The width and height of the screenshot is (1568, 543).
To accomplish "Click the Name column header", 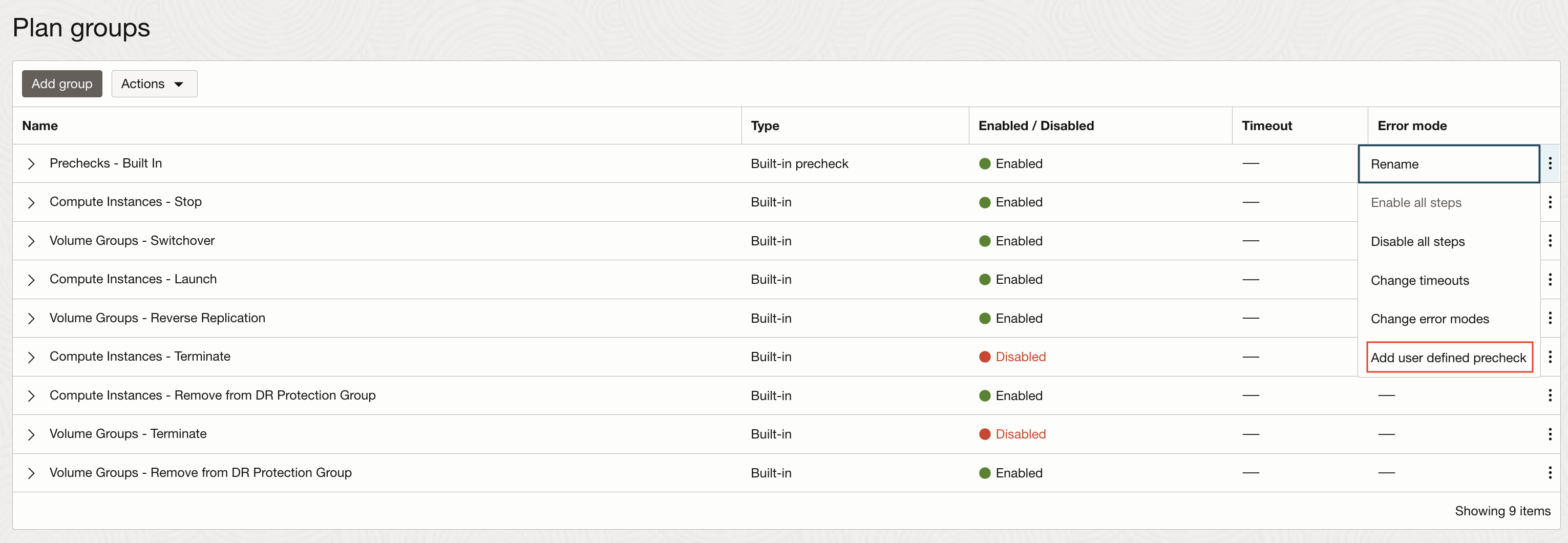I will click(39, 126).
